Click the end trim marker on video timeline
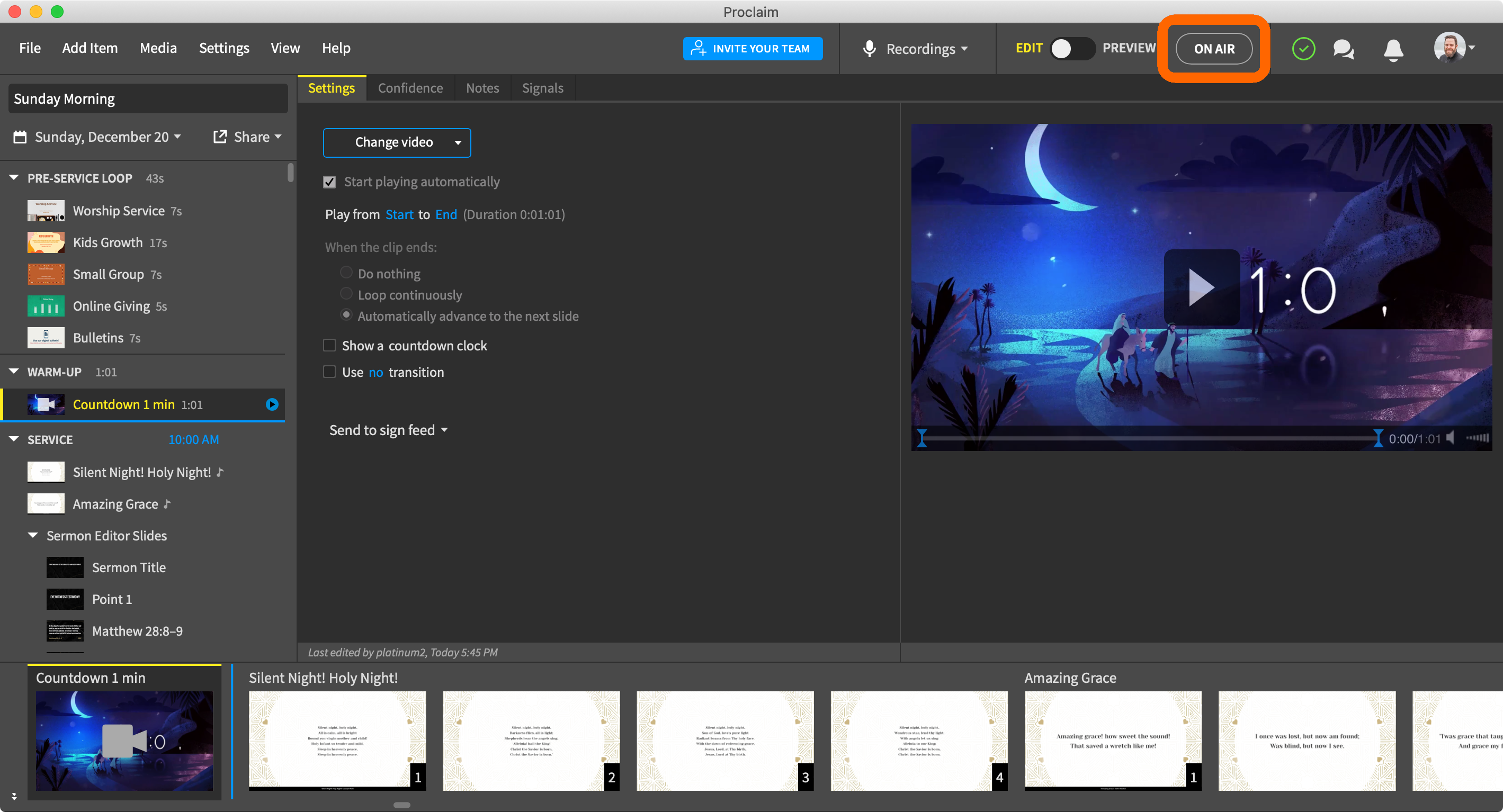1503x812 pixels. [1377, 438]
